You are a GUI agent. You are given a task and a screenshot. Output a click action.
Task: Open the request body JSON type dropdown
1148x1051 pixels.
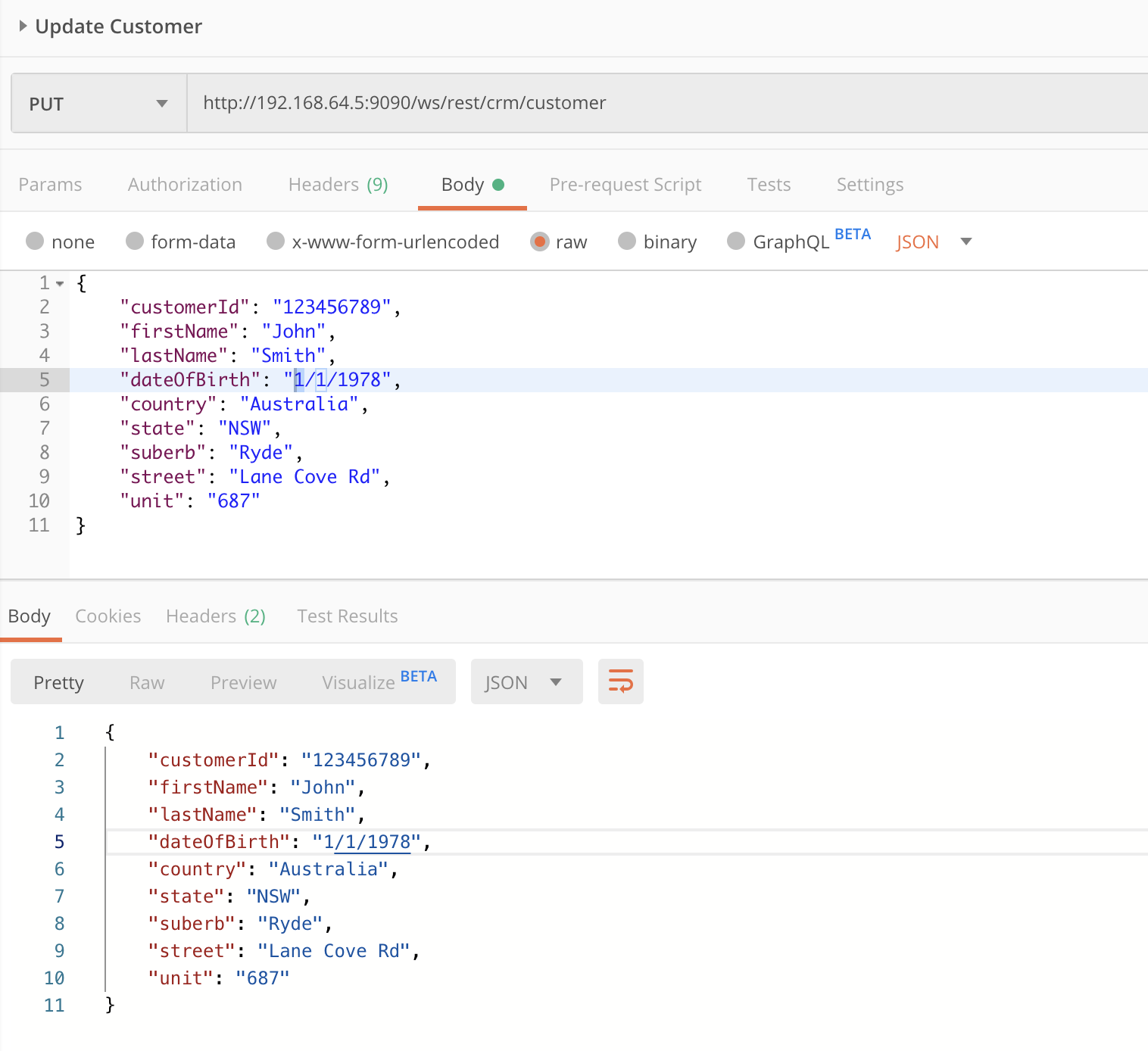pyautogui.click(x=933, y=242)
